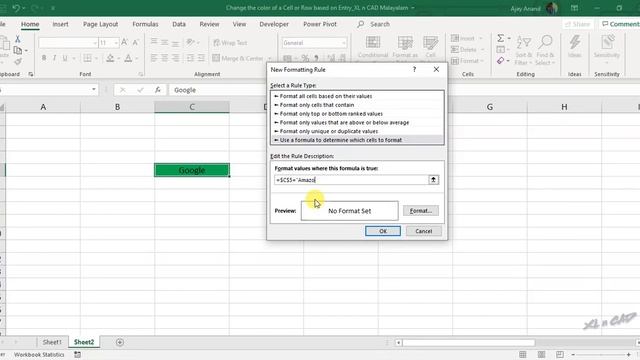Click the Comments button
The width and height of the screenshot is (640, 360).
point(620,24)
